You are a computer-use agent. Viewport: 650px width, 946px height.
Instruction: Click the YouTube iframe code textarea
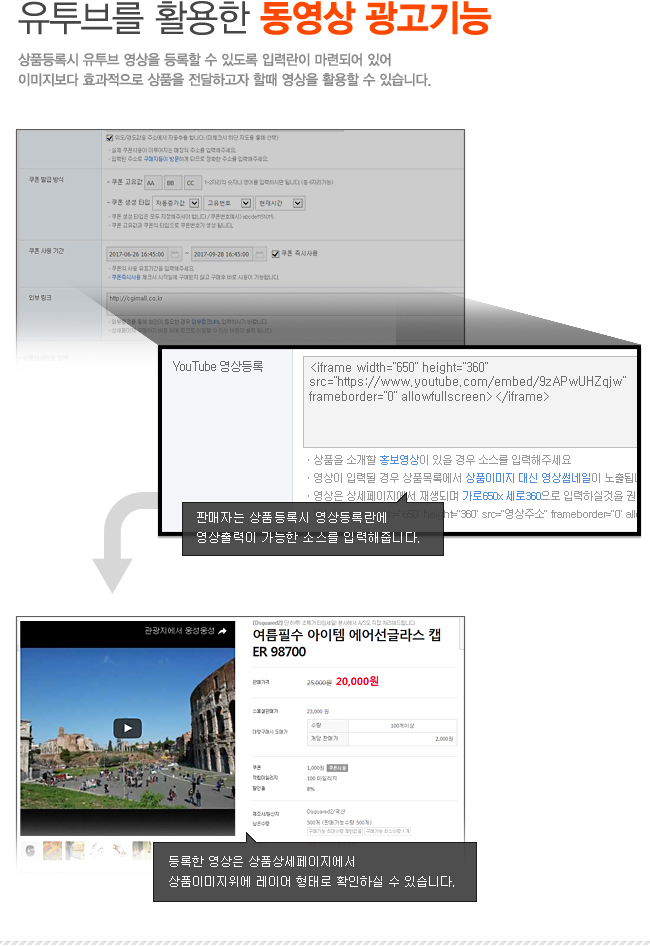470,402
